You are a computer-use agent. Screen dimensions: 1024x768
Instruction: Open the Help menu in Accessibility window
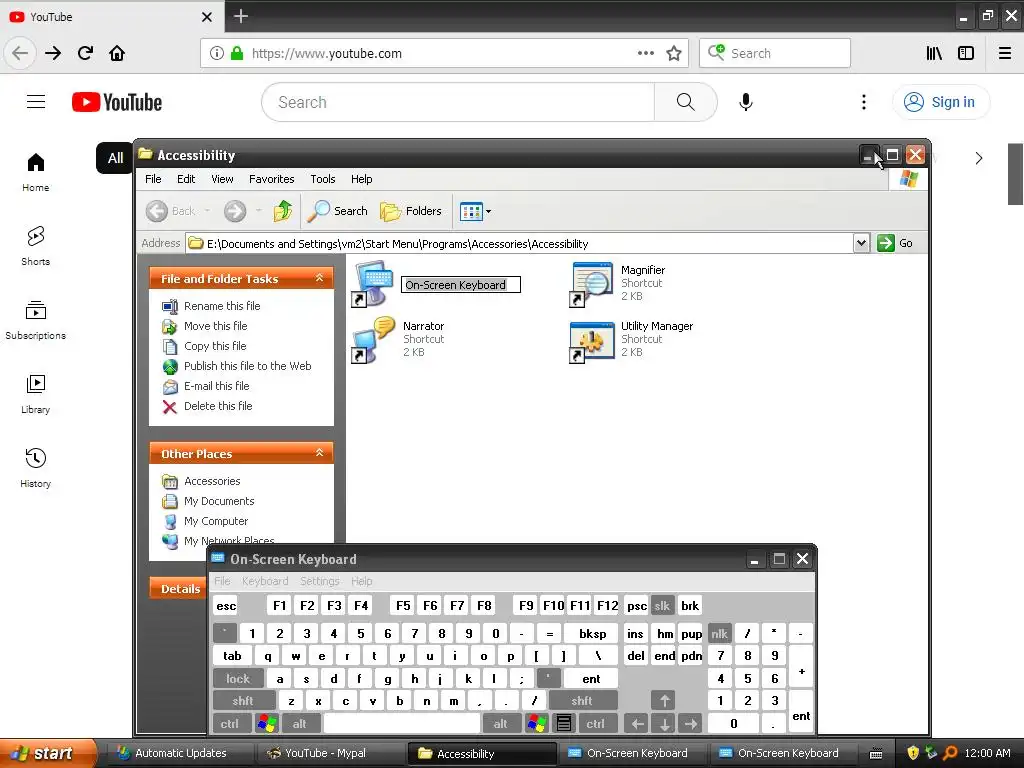(x=361, y=179)
